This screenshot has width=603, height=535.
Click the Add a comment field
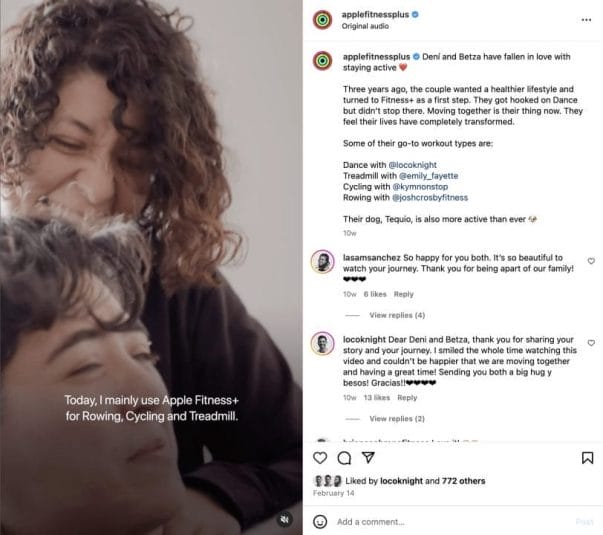point(450,521)
